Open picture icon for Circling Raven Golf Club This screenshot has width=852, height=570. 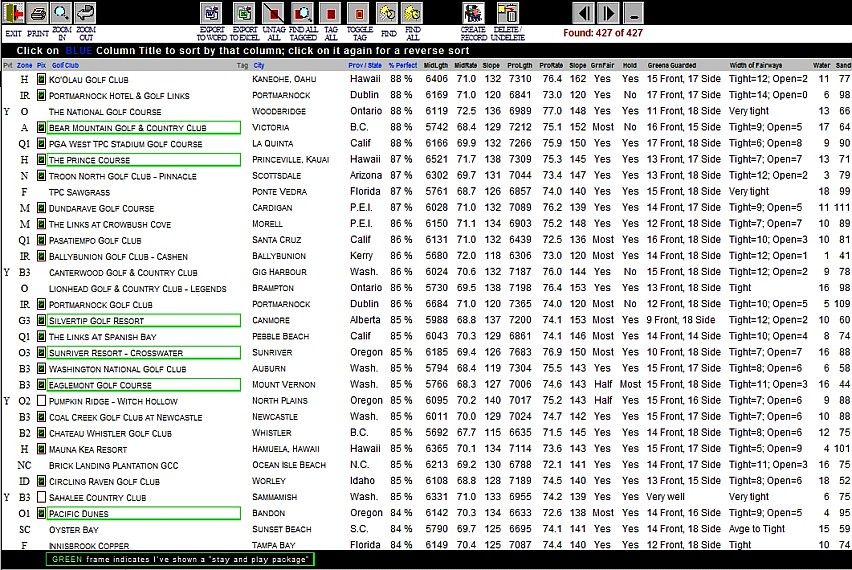(x=41, y=481)
